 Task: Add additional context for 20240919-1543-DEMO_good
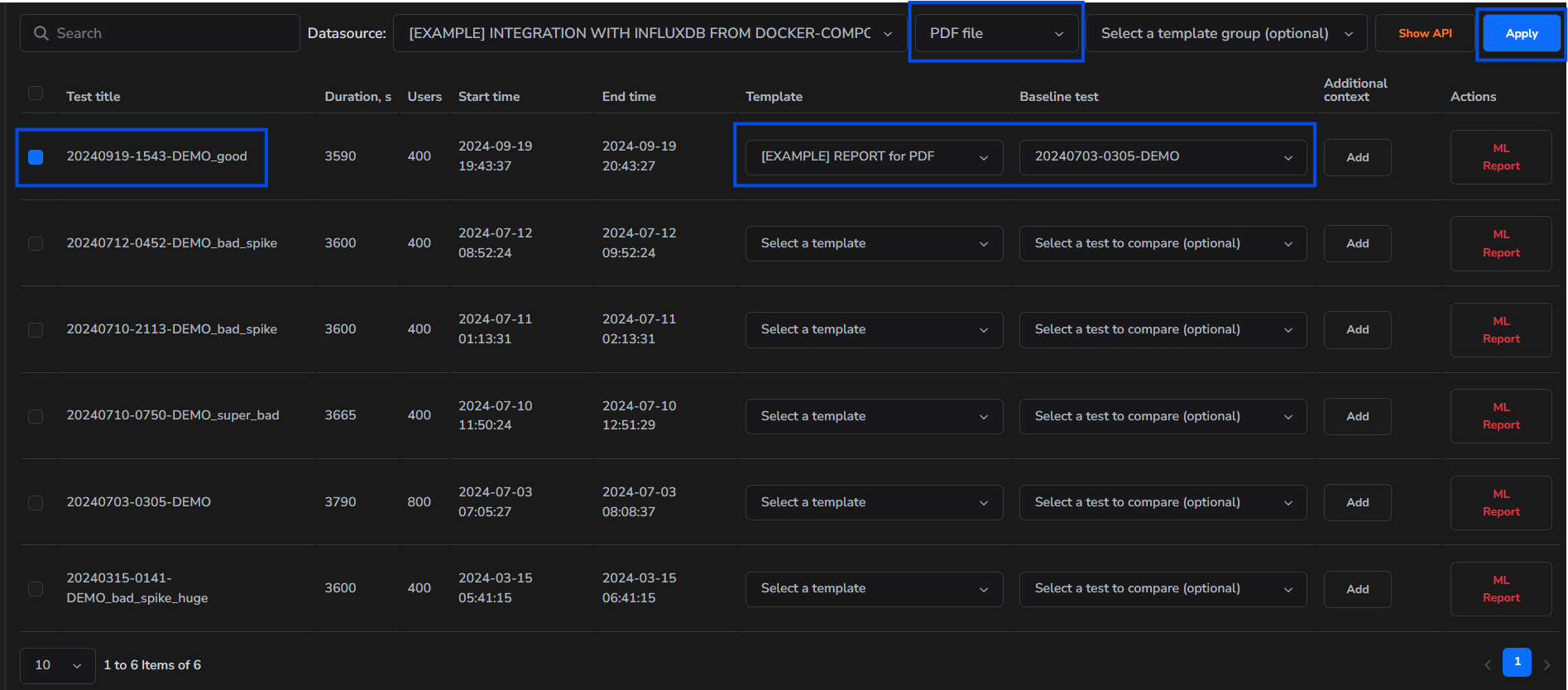point(1357,157)
